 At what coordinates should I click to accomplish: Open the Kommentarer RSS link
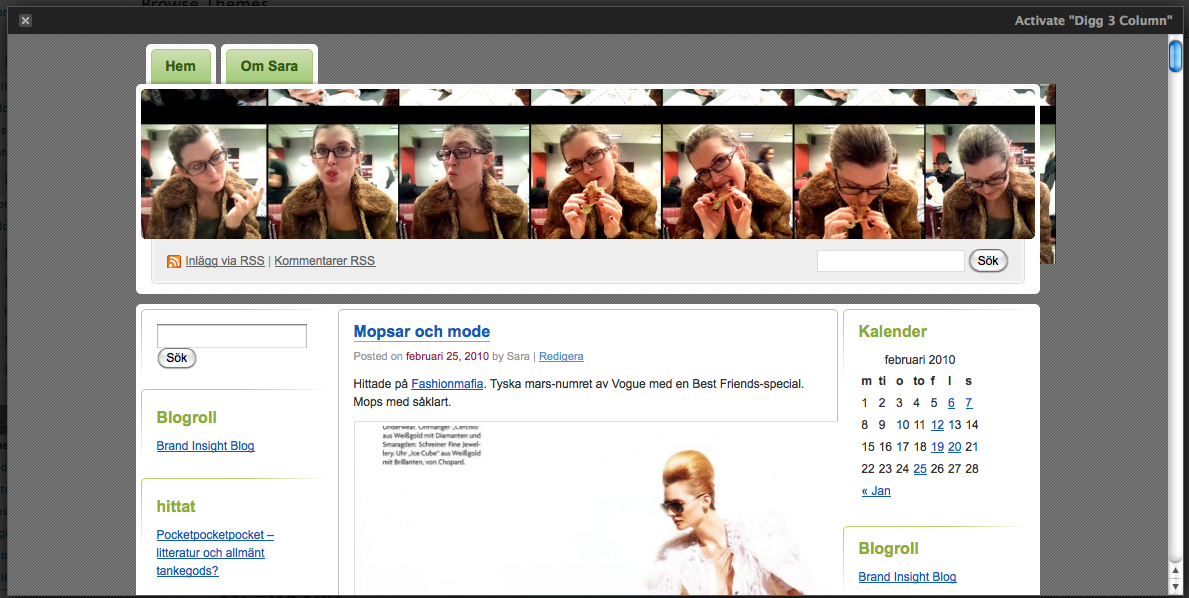(325, 261)
